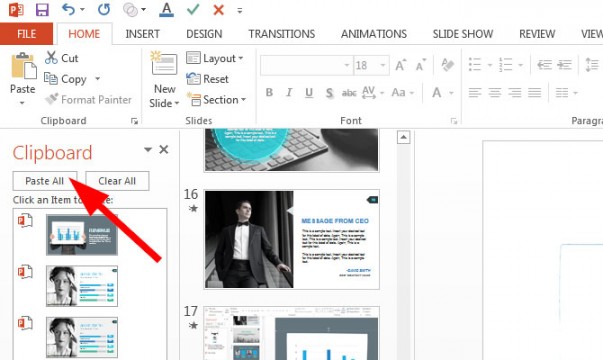Switch to the INSERT tab
Viewport: 603px width, 360px height.
(142, 34)
